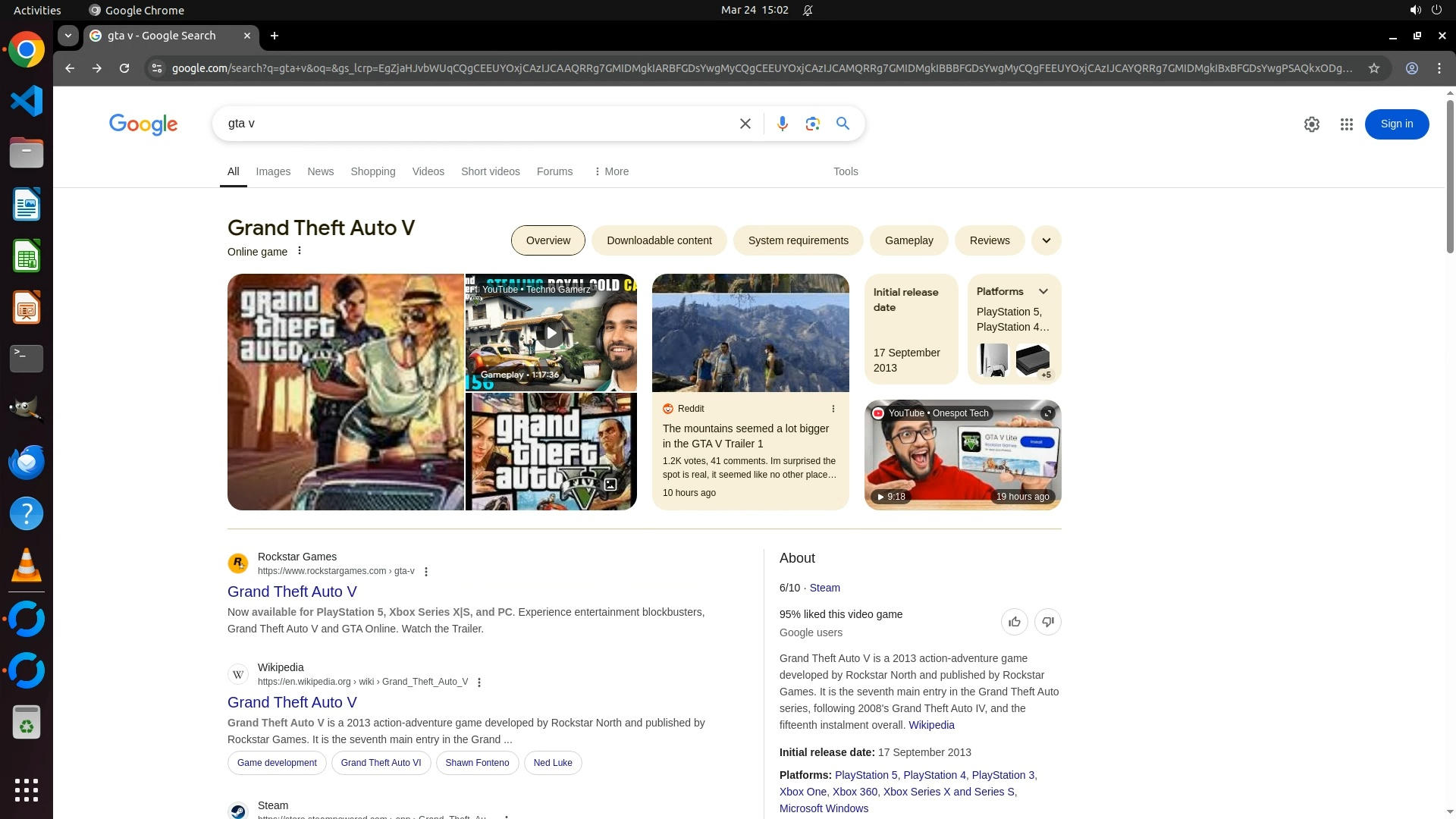1456x819 pixels.
Task: Expand more topic chips arrow
Action: click(1046, 240)
